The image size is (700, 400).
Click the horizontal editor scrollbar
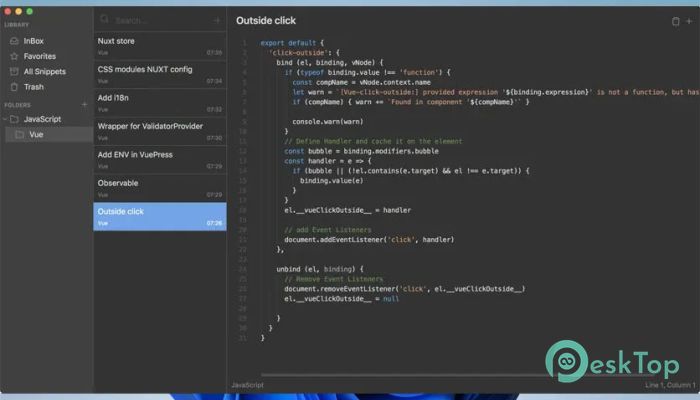click(x=458, y=375)
